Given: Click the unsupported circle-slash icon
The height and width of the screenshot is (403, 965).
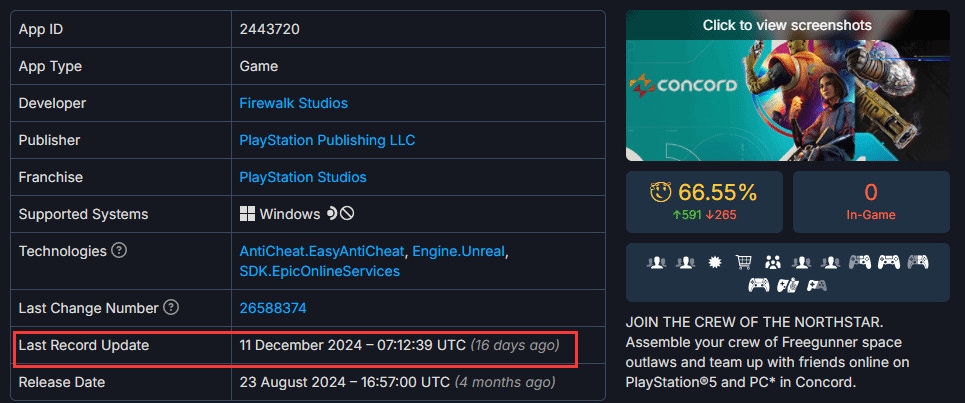Looking at the screenshot, I should pyautogui.click(x=347, y=213).
